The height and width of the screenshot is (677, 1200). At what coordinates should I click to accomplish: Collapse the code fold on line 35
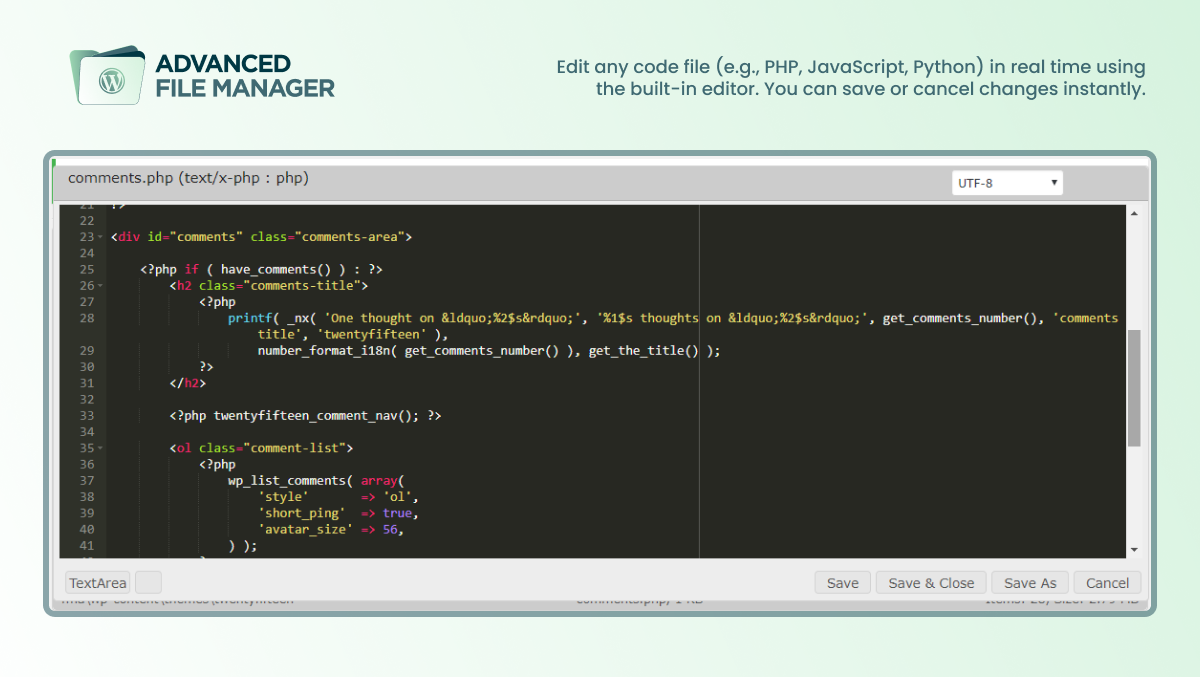point(100,448)
